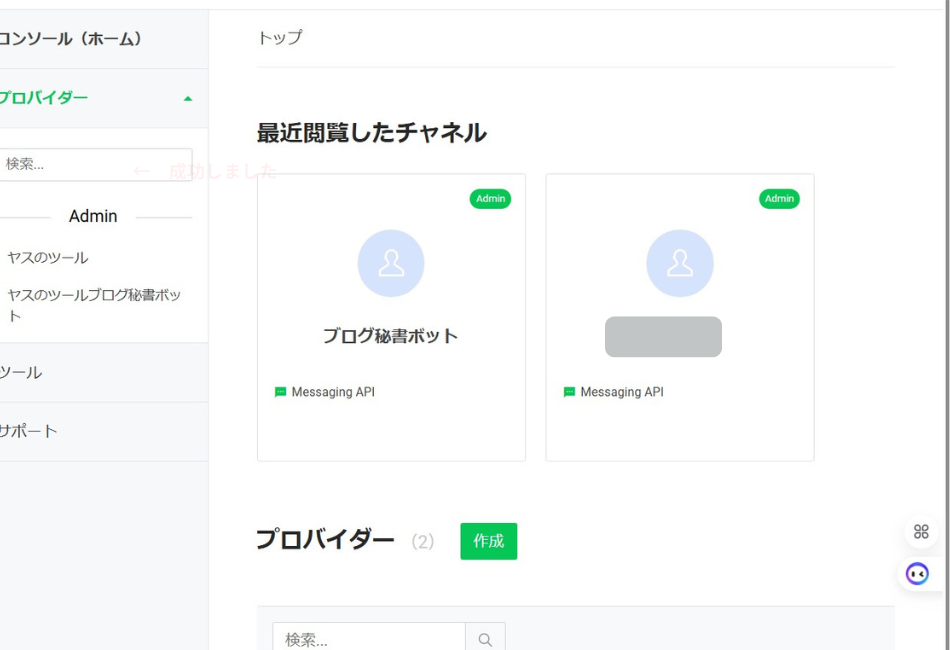Click the search magnifier icon in the provider search box

pos(486,637)
